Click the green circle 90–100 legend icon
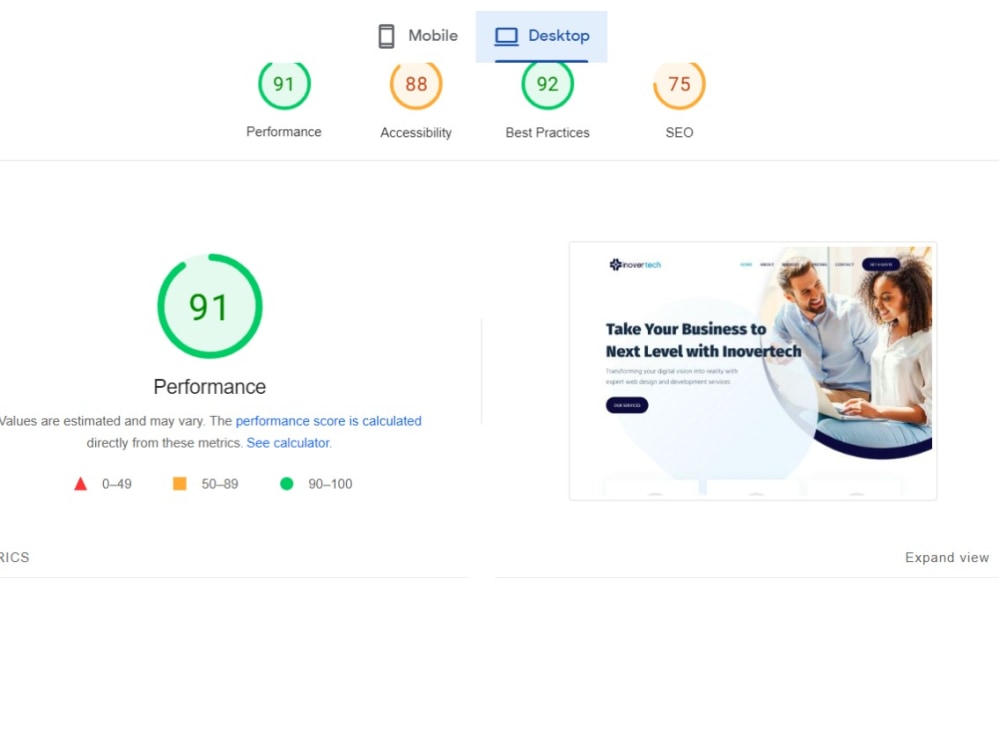This screenshot has width=1000, height=750. [286, 484]
